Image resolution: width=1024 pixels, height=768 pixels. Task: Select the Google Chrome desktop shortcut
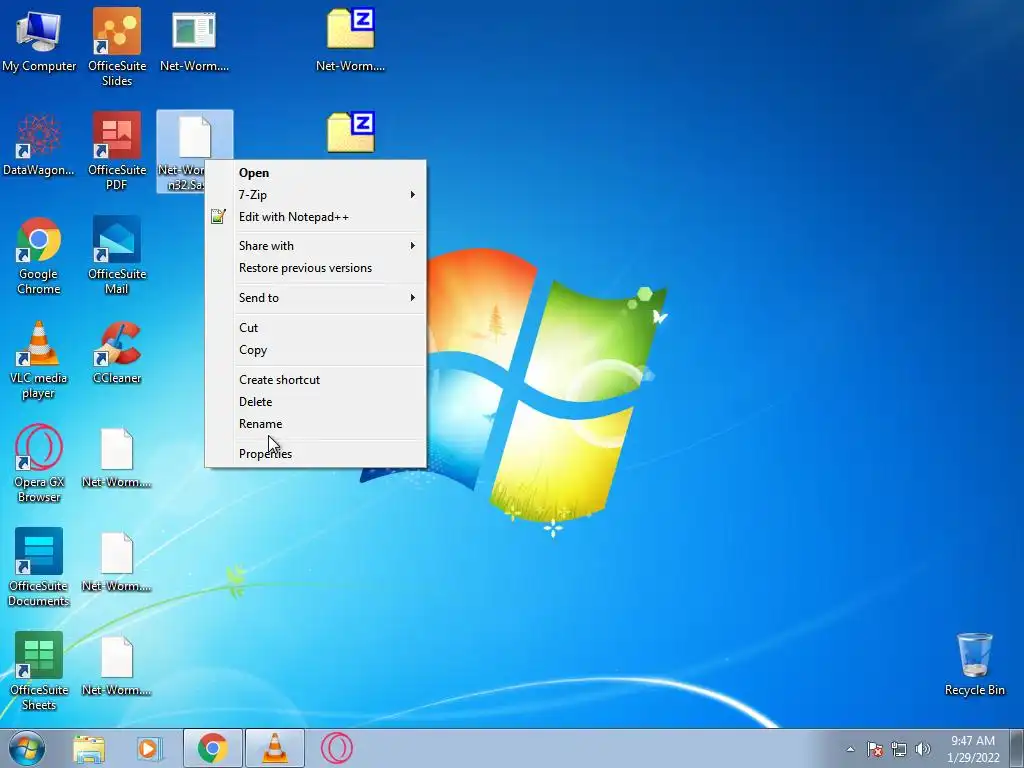(39, 256)
